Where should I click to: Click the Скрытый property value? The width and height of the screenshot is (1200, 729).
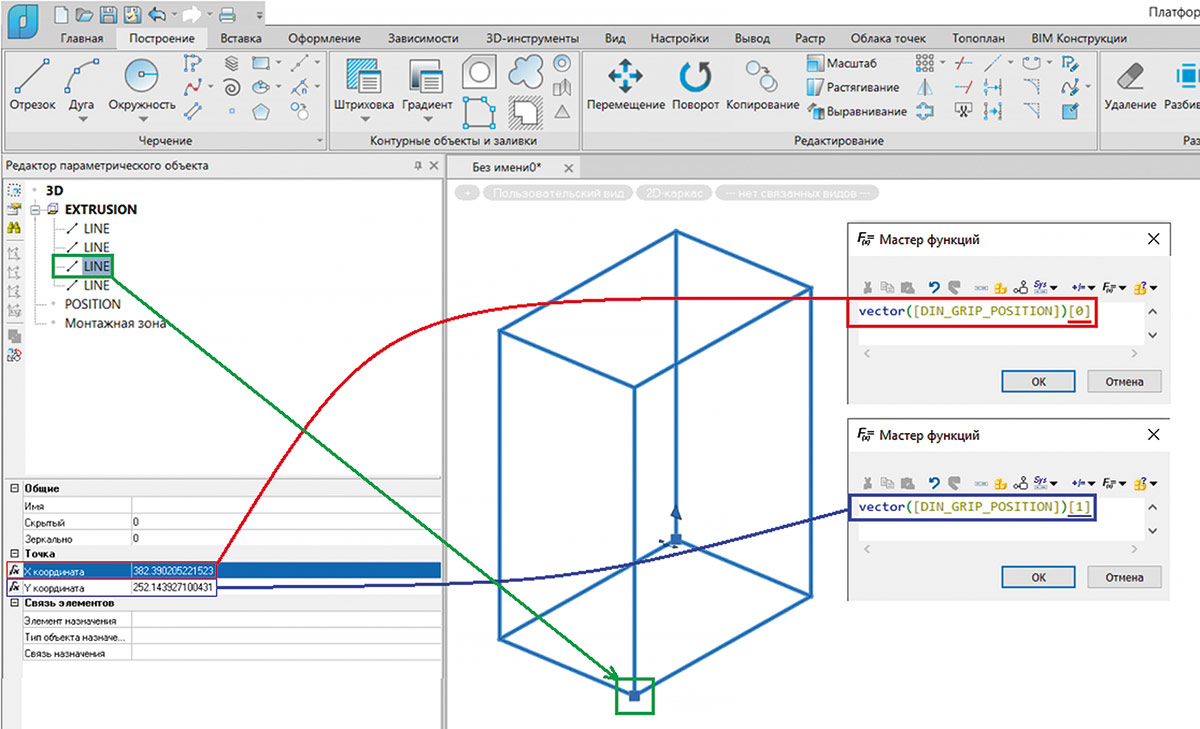tap(285, 522)
